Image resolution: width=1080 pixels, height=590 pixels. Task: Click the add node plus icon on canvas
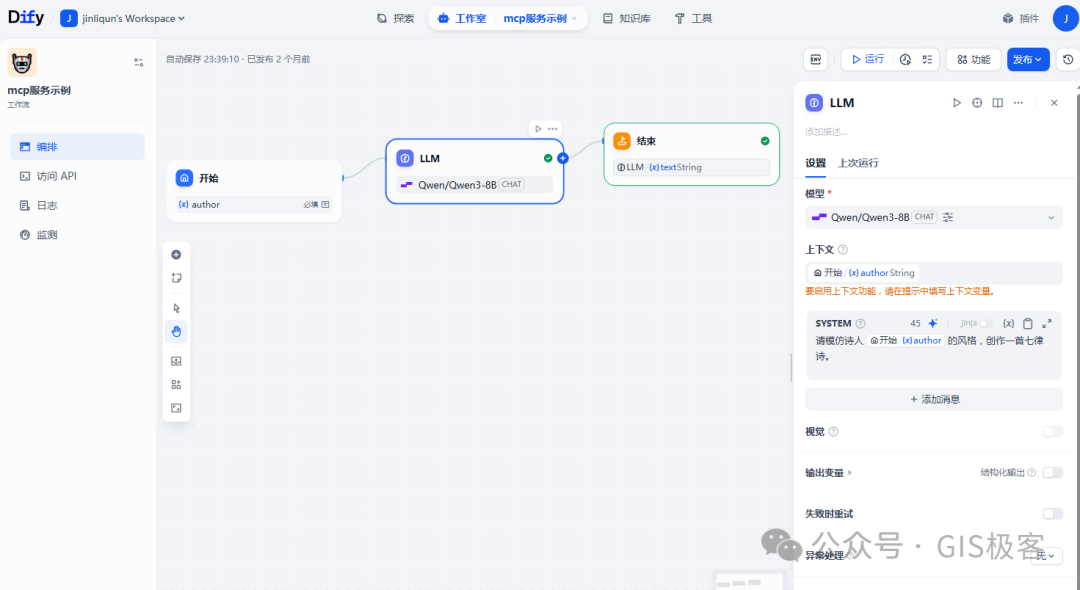[x=176, y=254]
